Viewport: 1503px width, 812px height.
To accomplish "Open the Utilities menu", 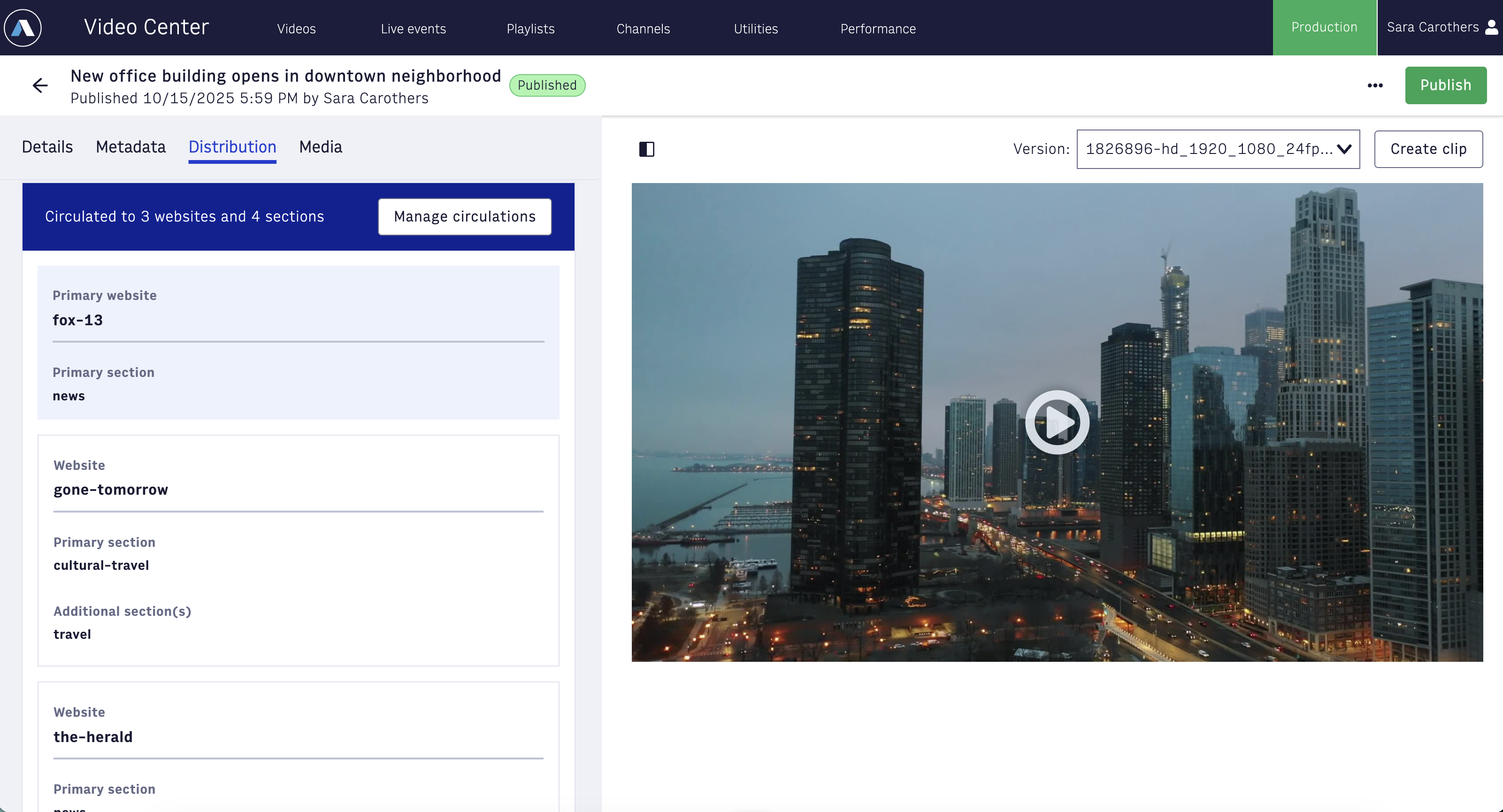I will [756, 29].
